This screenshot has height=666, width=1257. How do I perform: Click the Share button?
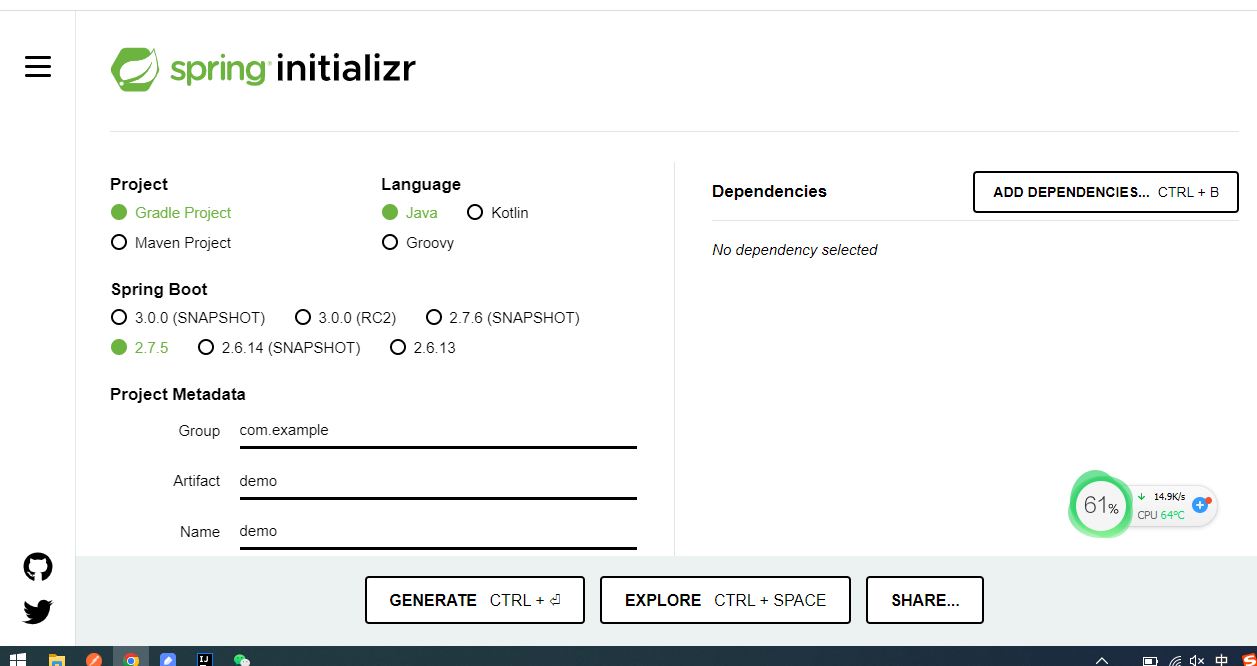925,600
